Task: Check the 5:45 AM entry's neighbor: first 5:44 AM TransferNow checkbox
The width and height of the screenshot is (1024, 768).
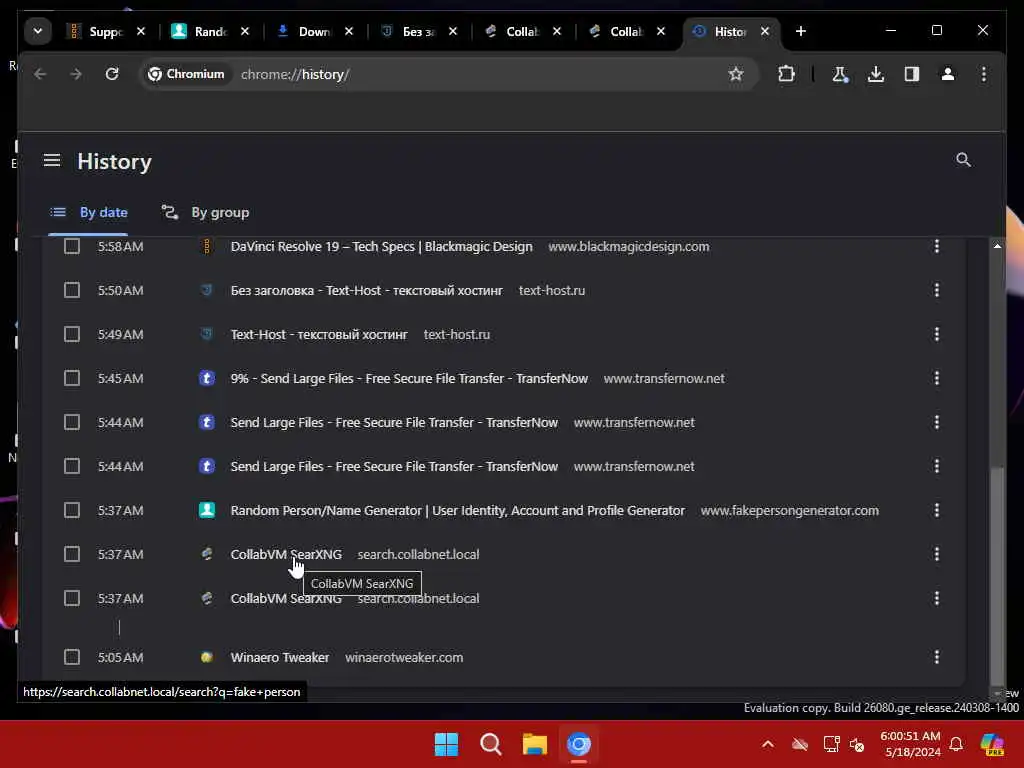Action: [x=72, y=423]
